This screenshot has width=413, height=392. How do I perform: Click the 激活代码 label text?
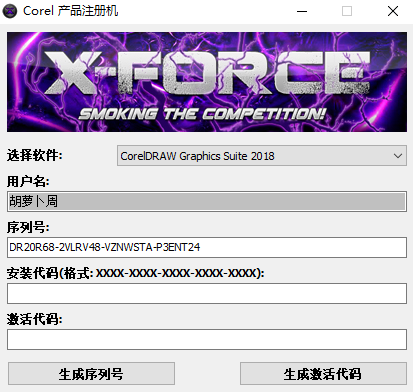(x=34, y=319)
